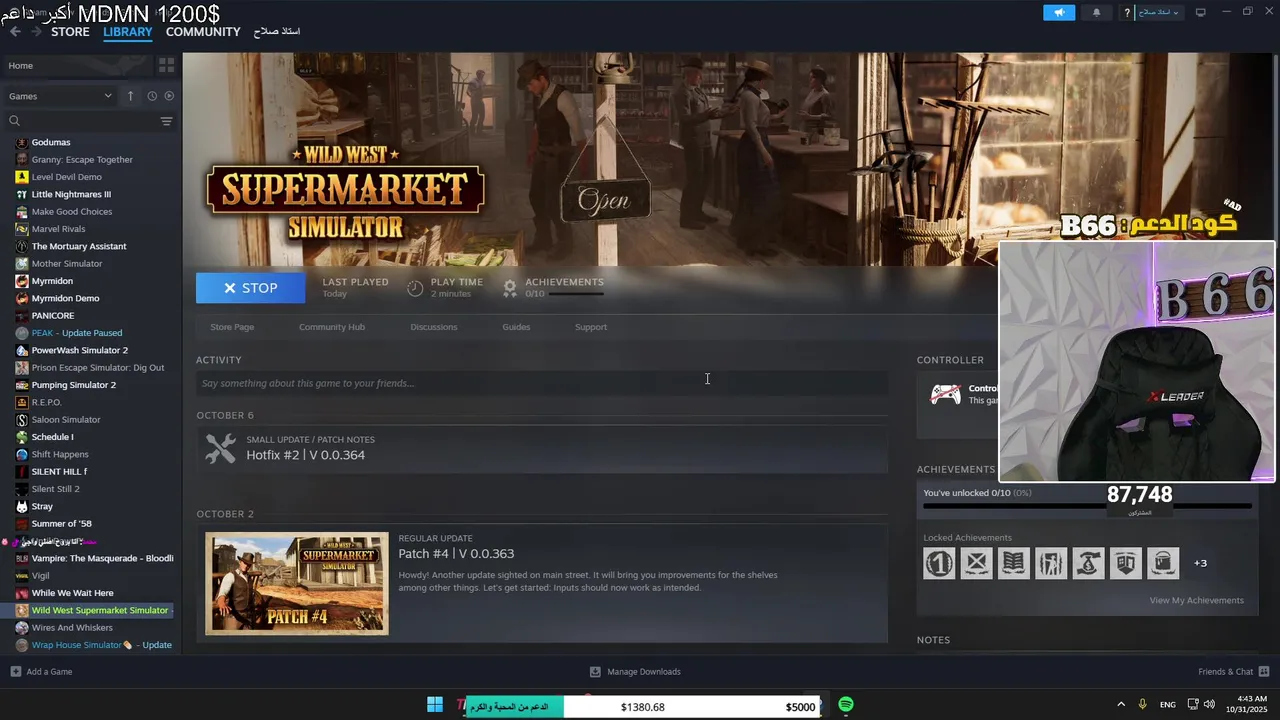
Task: View seventh locked achievement icon
Action: tap(1163, 563)
